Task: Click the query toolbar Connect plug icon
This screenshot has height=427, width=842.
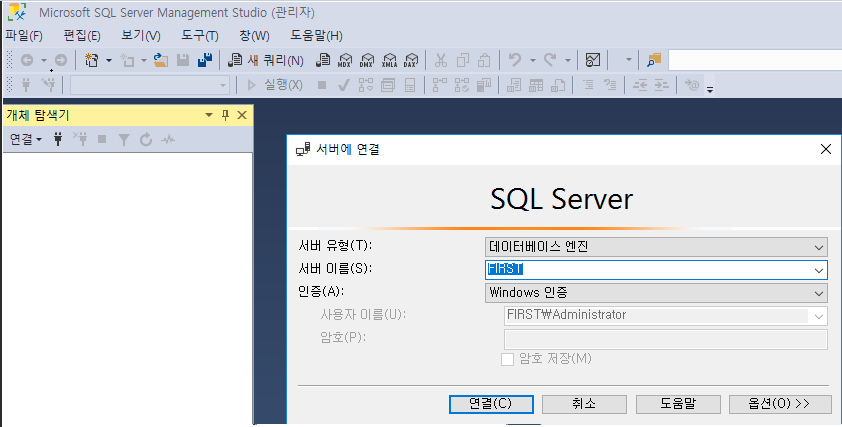Action: [26, 85]
